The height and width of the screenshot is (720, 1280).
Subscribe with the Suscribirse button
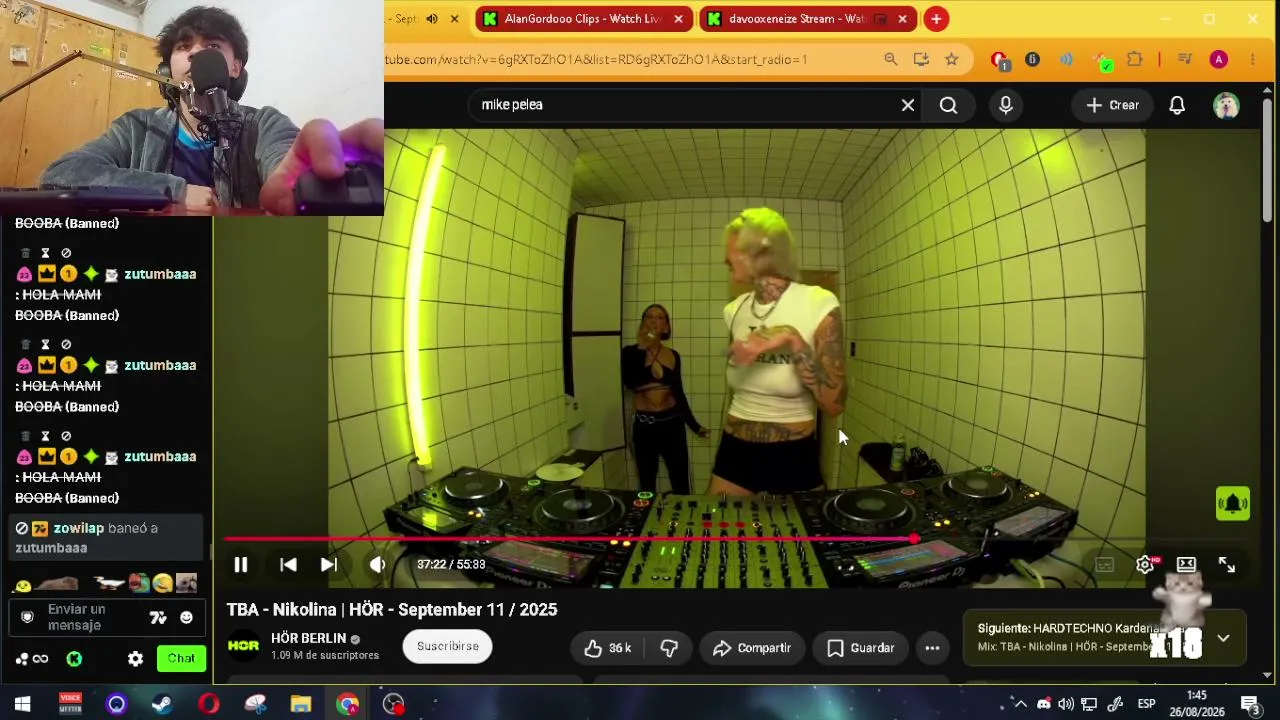448,646
